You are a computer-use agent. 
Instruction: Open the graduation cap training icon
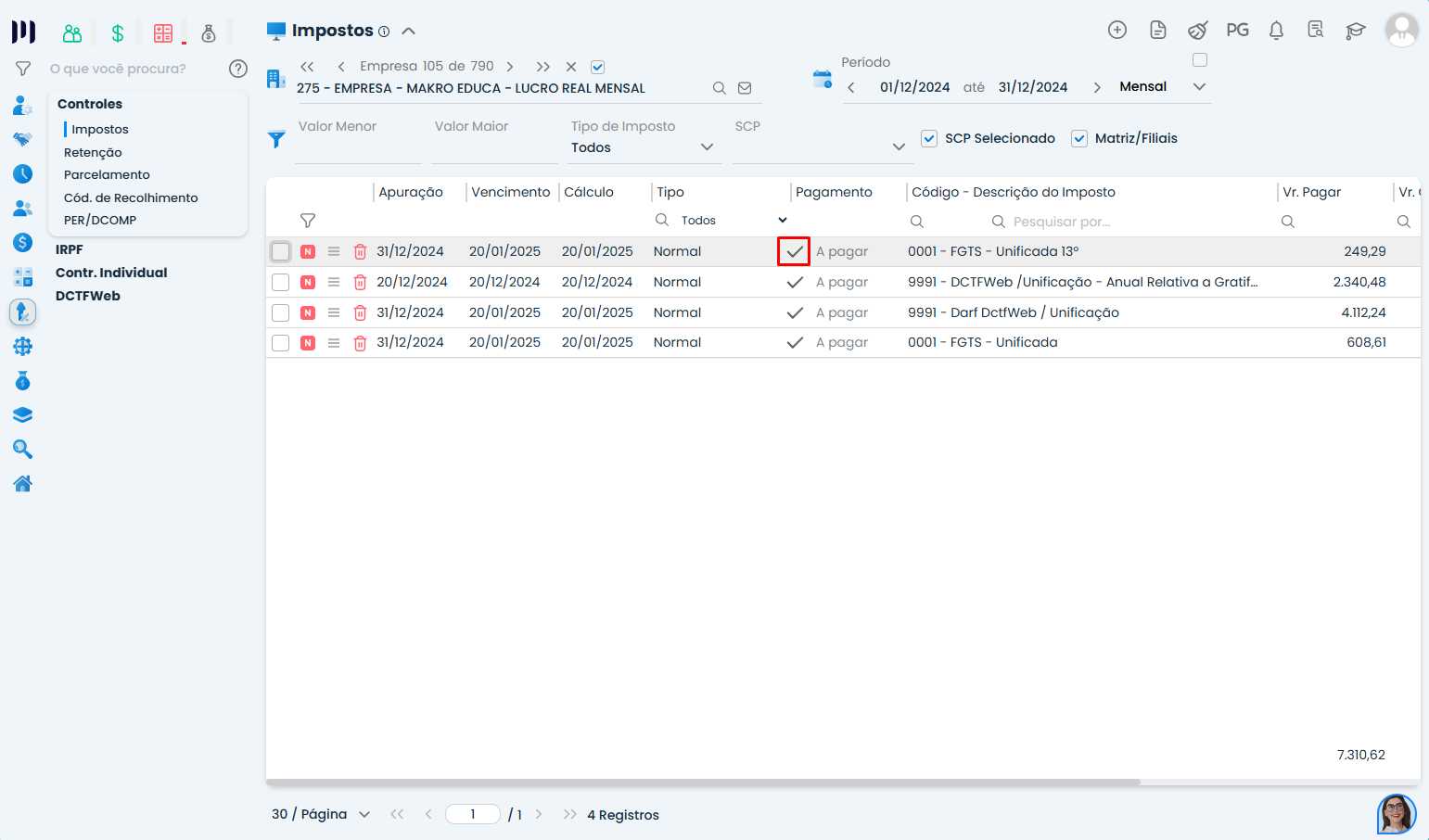(x=1355, y=31)
